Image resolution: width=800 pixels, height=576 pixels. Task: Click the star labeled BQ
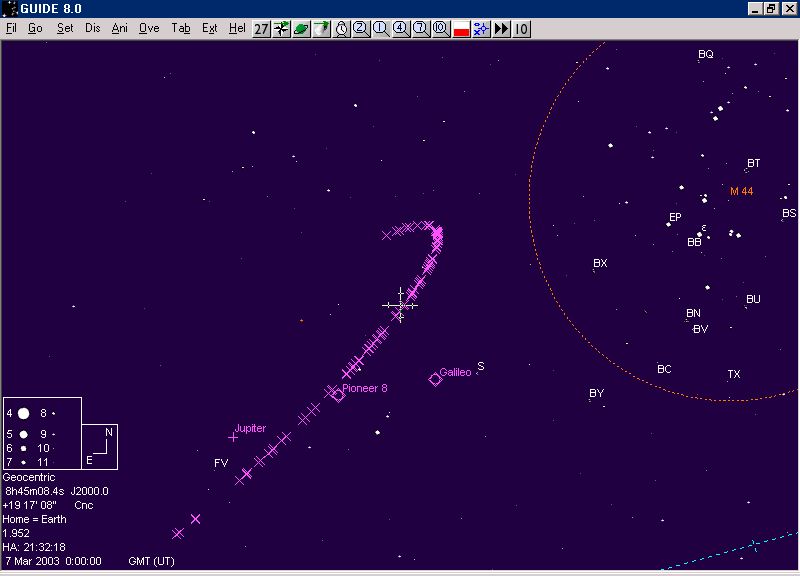coord(706,54)
